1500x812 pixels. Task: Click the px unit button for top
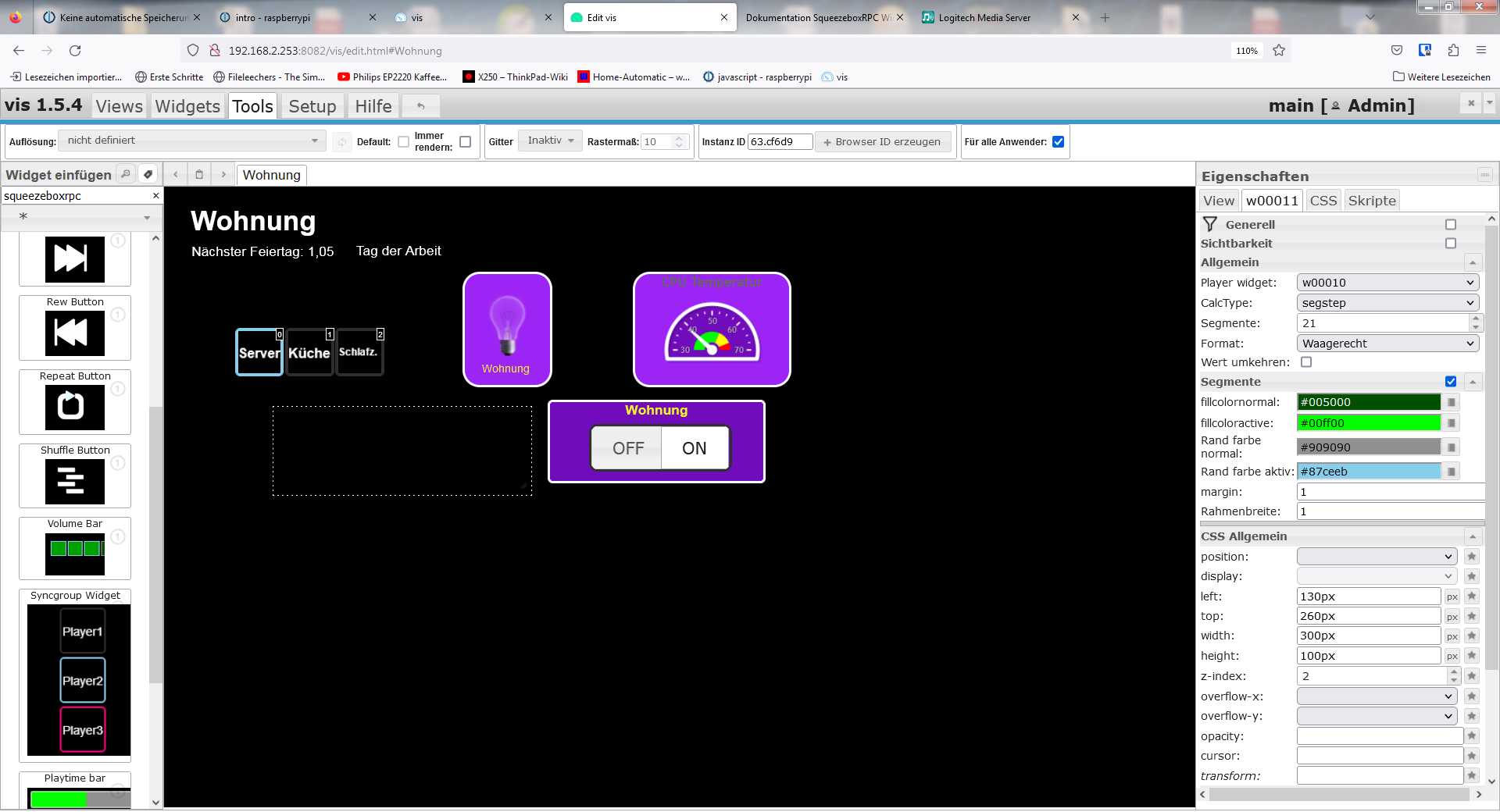[x=1452, y=617]
